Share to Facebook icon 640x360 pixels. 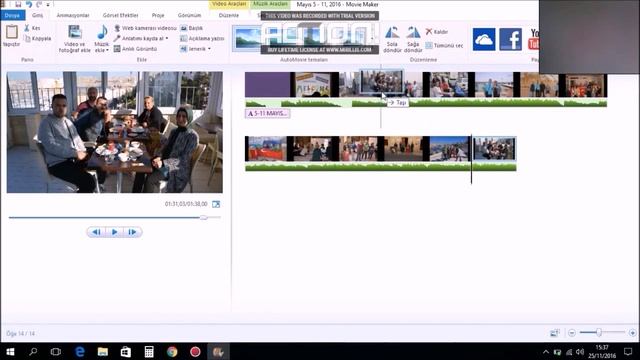pyautogui.click(x=510, y=40)
